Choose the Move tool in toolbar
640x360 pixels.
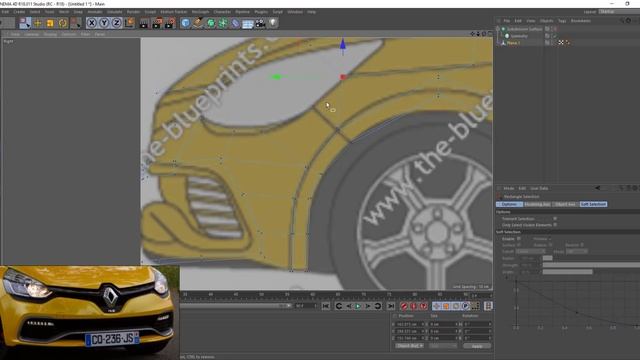(38, 23)
